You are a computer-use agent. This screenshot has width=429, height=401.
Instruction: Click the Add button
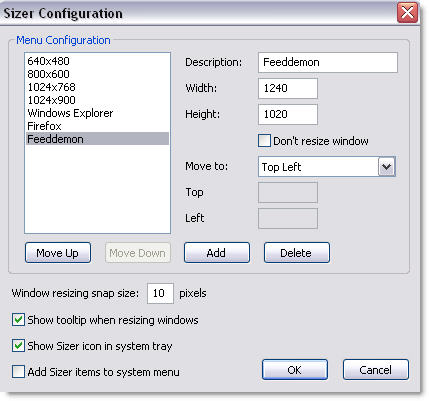pos(217,253)
